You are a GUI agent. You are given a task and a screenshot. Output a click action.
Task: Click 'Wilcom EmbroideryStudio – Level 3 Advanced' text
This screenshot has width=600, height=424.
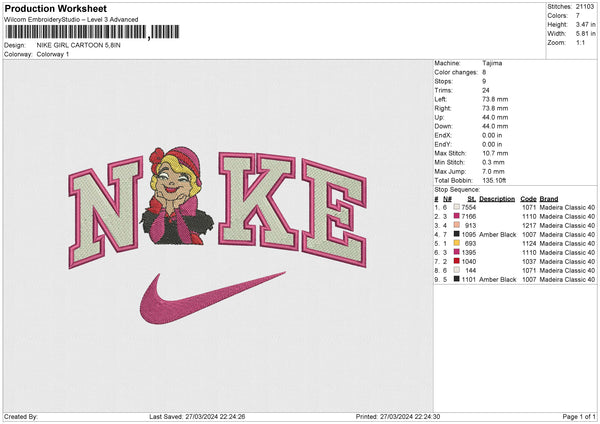point(71,20)
